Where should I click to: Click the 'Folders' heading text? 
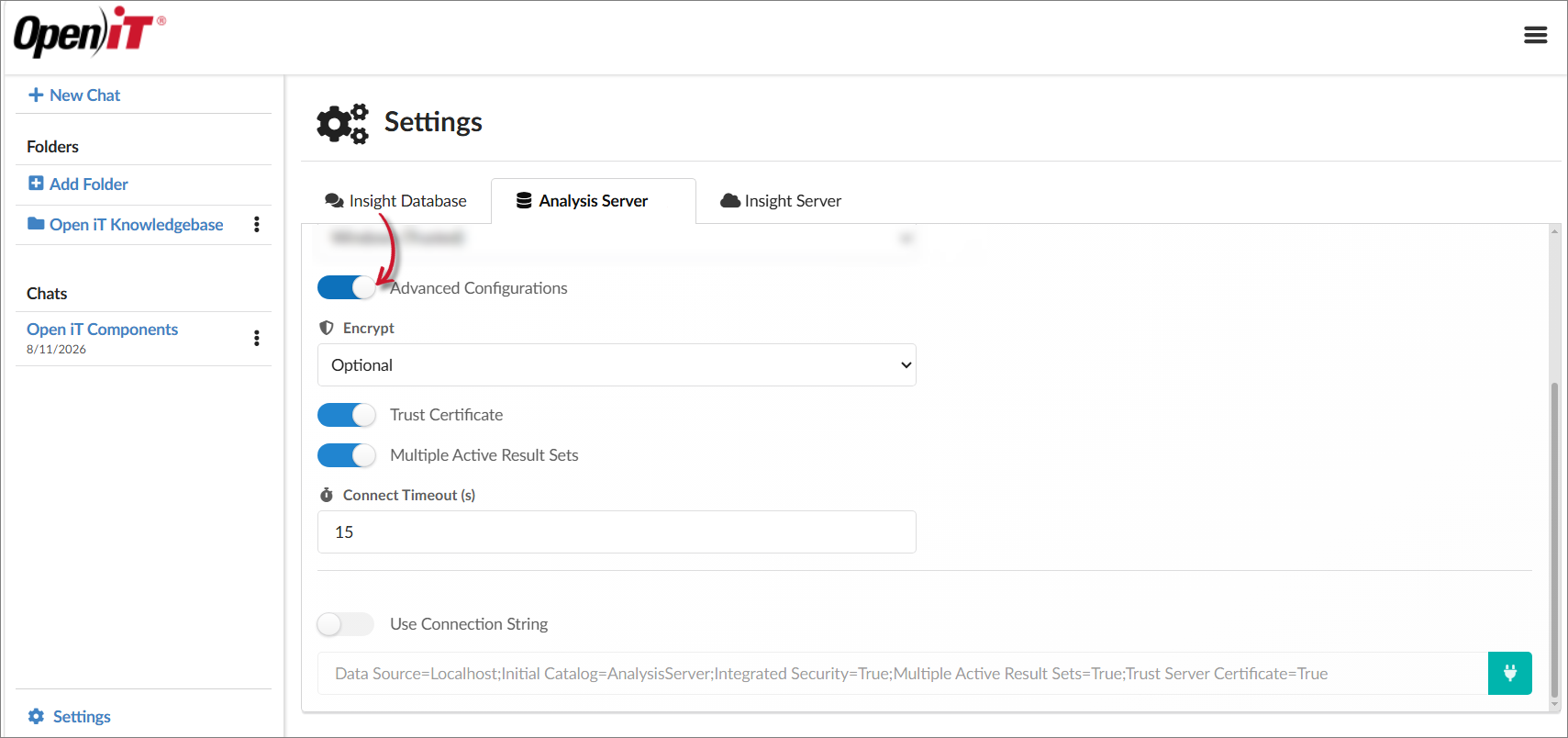tap(52, 147)
